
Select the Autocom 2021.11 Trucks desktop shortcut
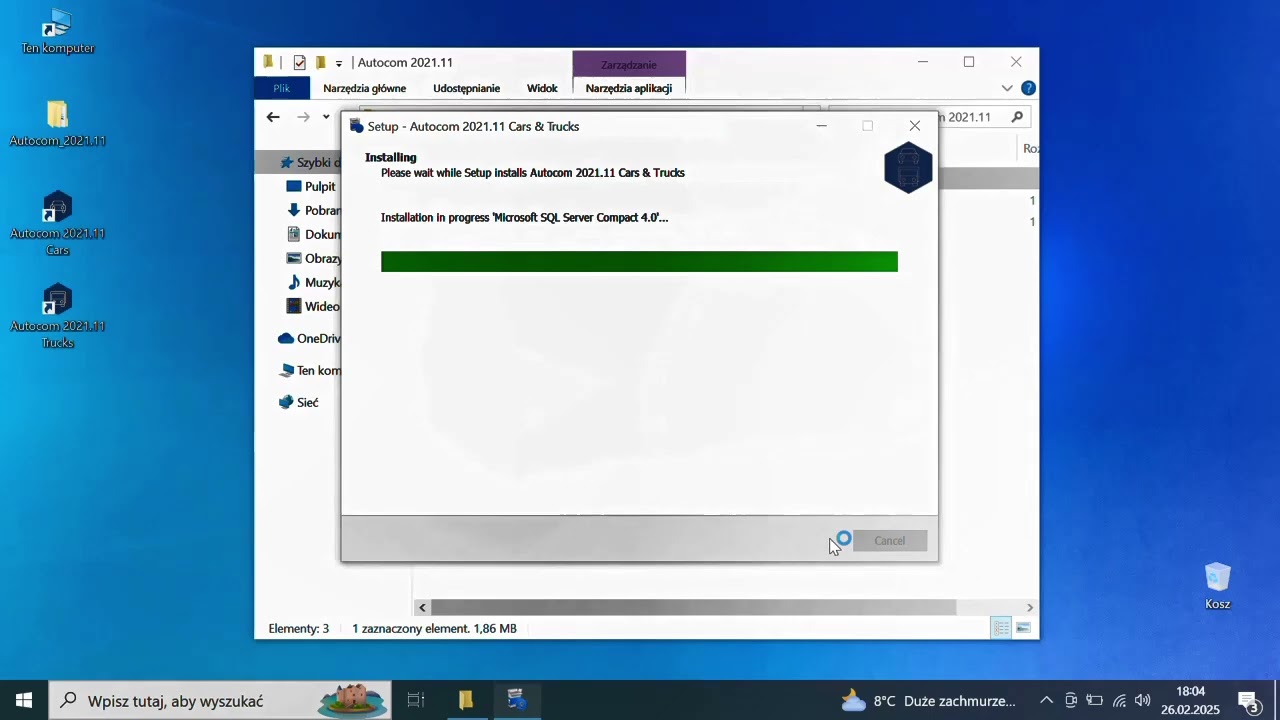(x=58, y=316)
